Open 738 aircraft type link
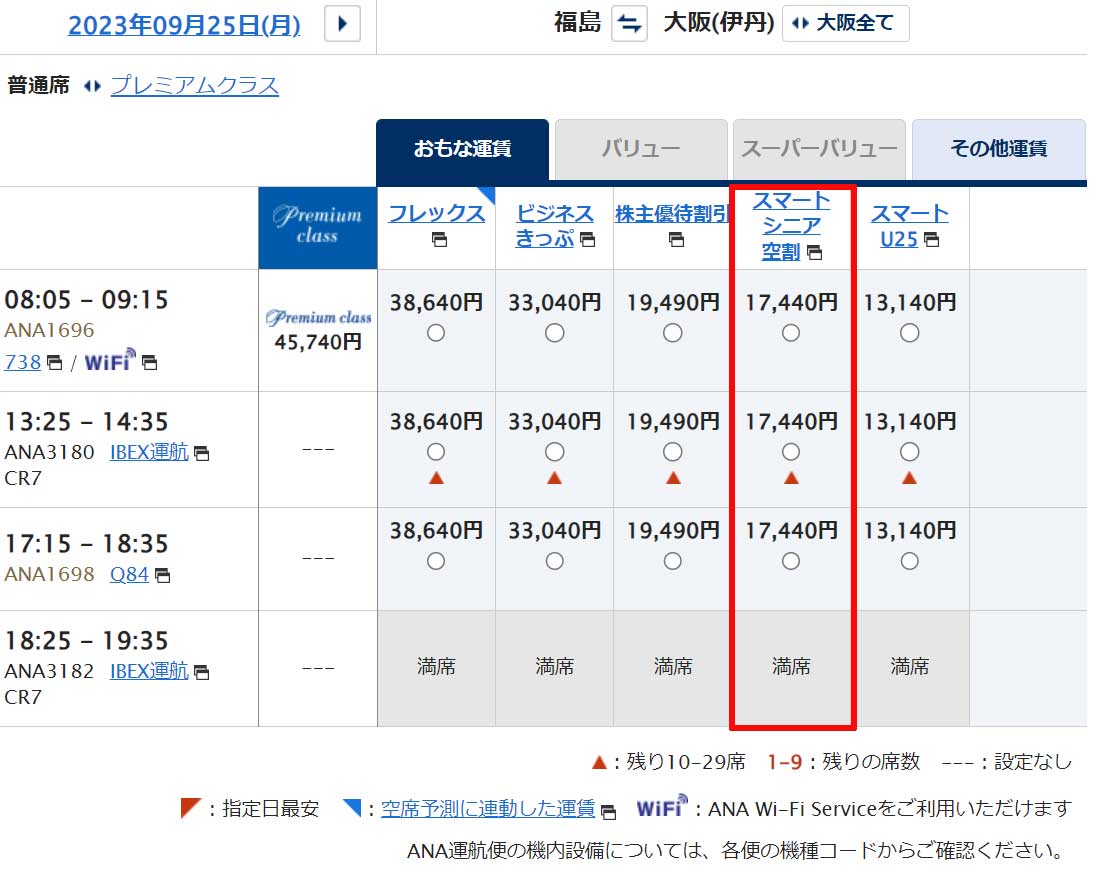Screen dimensions: 1098x871 click(x=22, y=362)
